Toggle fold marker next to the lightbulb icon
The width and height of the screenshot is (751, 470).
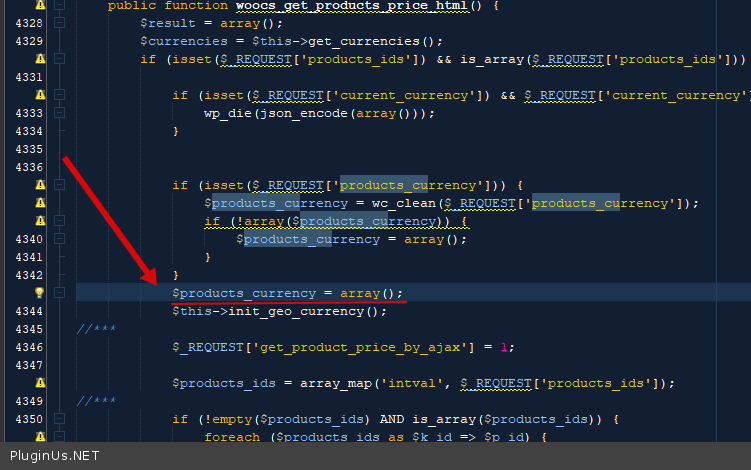pos(59,293)
